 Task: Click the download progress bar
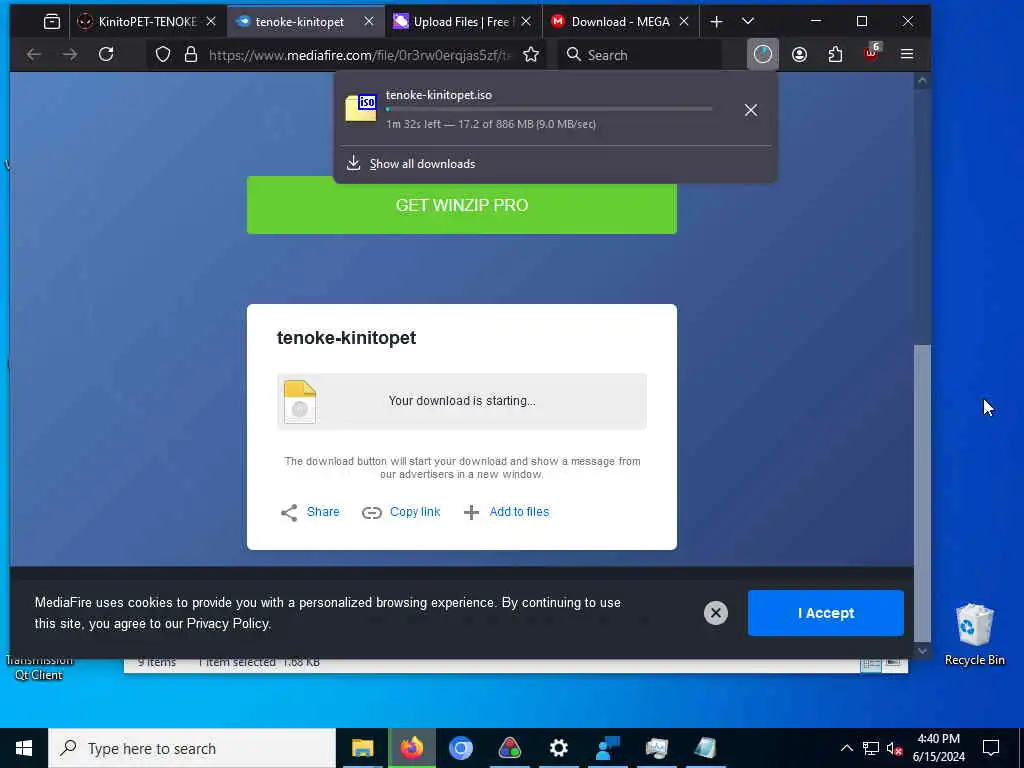pyautogui.click(x=549, y=109)
